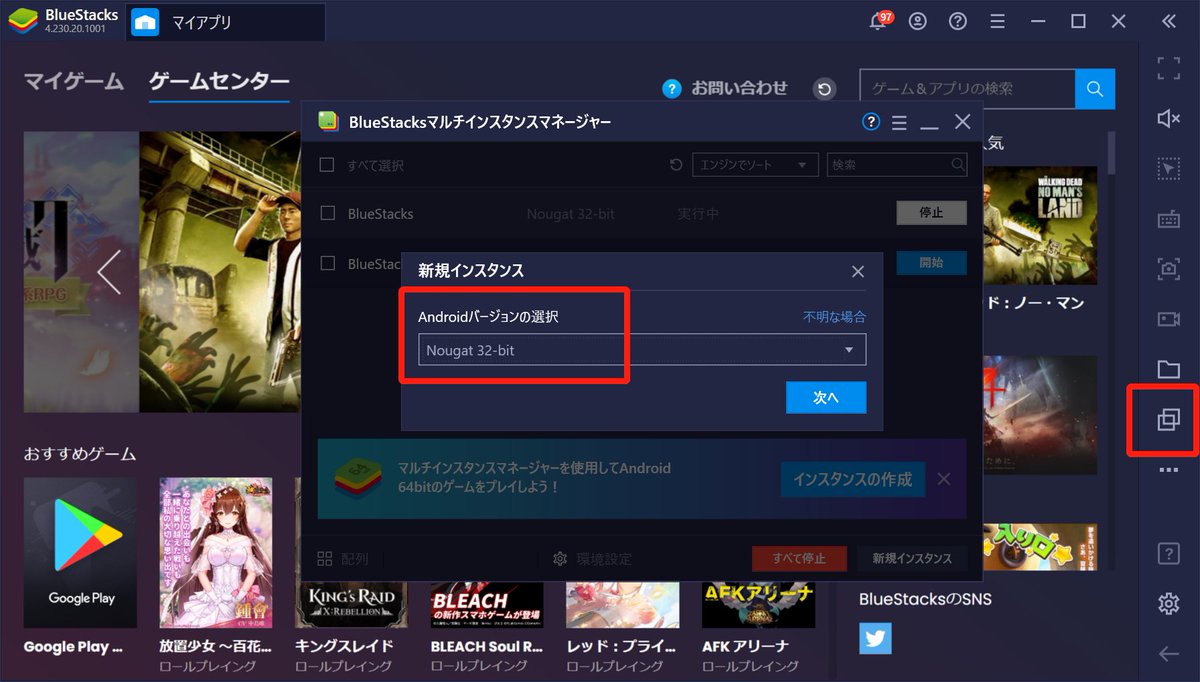The width and height of the screenshot is (1200, 682).
Task: Open Multi-instance Manager hamburger menu
Action: pos(899,122)
